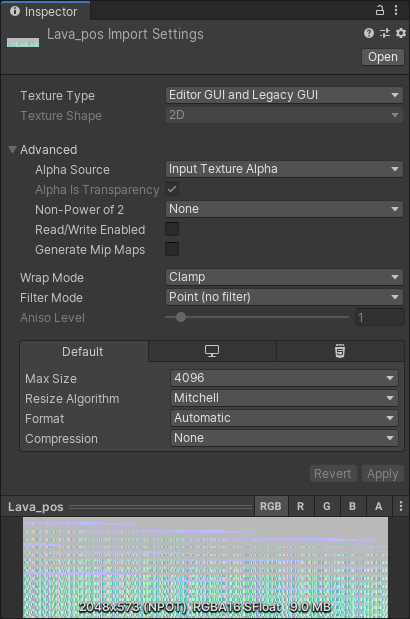Open the Format dropdown
Viewport: 410px width, 619px height.
click(x=284, y=418)
